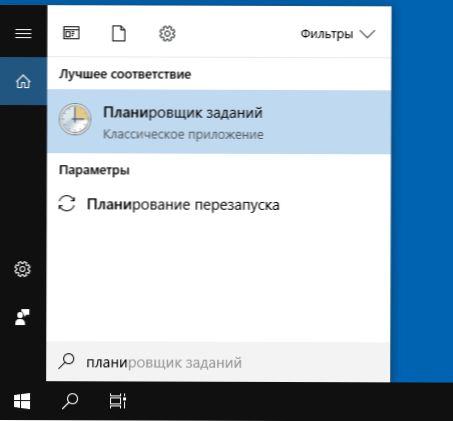453x421 pixels.
Task: Open Планирование перезапуска settings result
Action: click(x=219, y=204)
